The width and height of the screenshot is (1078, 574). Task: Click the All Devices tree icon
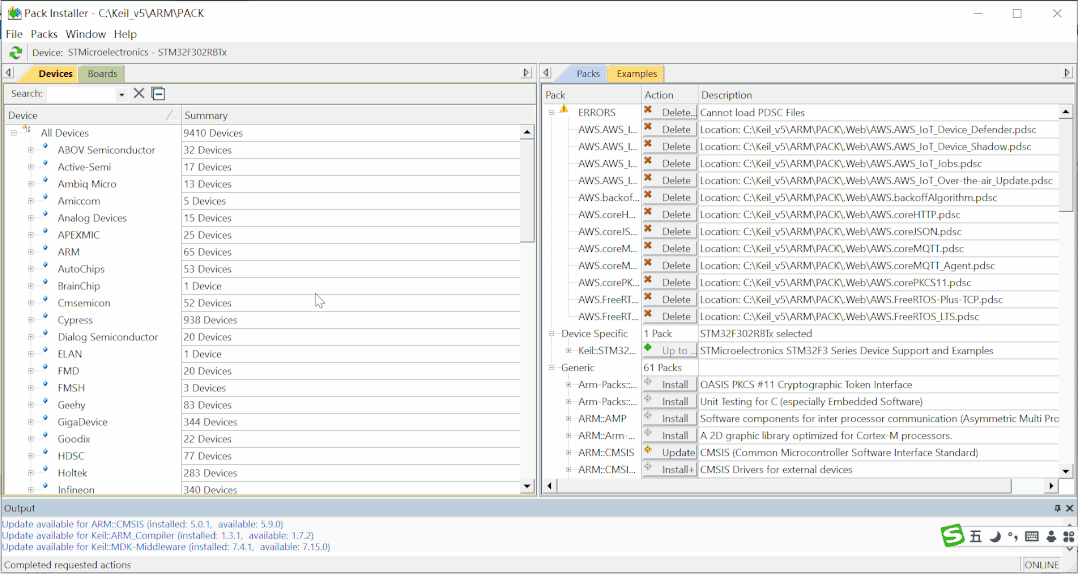[27, 130]
